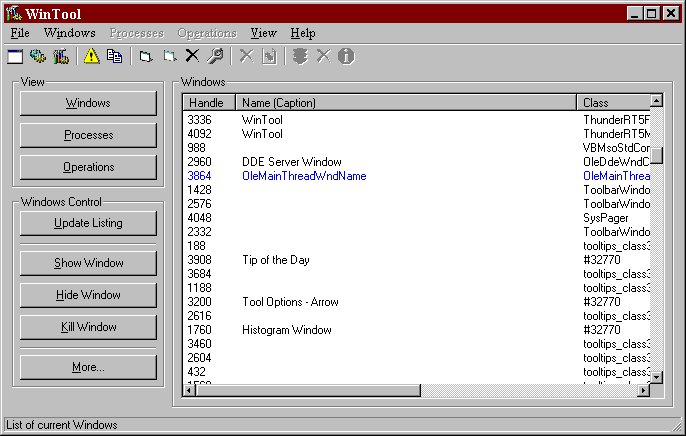Open the View menu
Screen dimensions: 686x436
(x=263, y=33)
